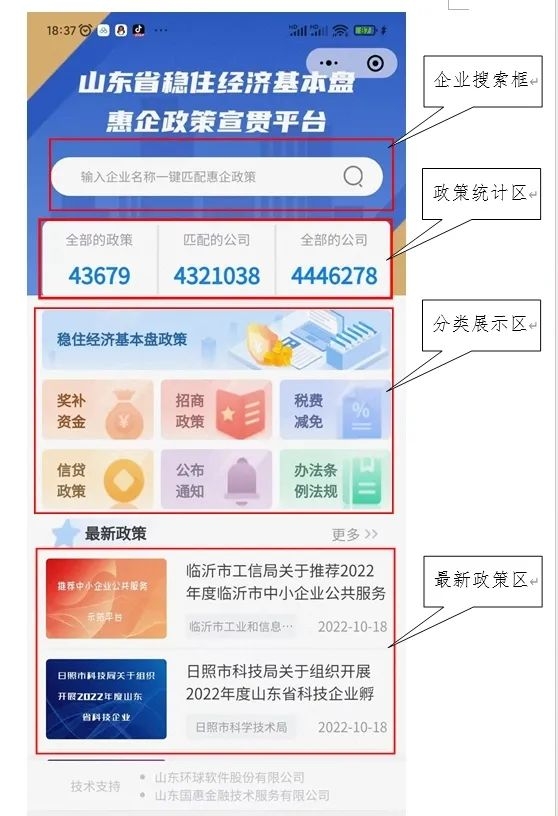The width and height of the screenshot is (558, 816).
Task: Tap the search magnifier icon
Action: [353, 176]
